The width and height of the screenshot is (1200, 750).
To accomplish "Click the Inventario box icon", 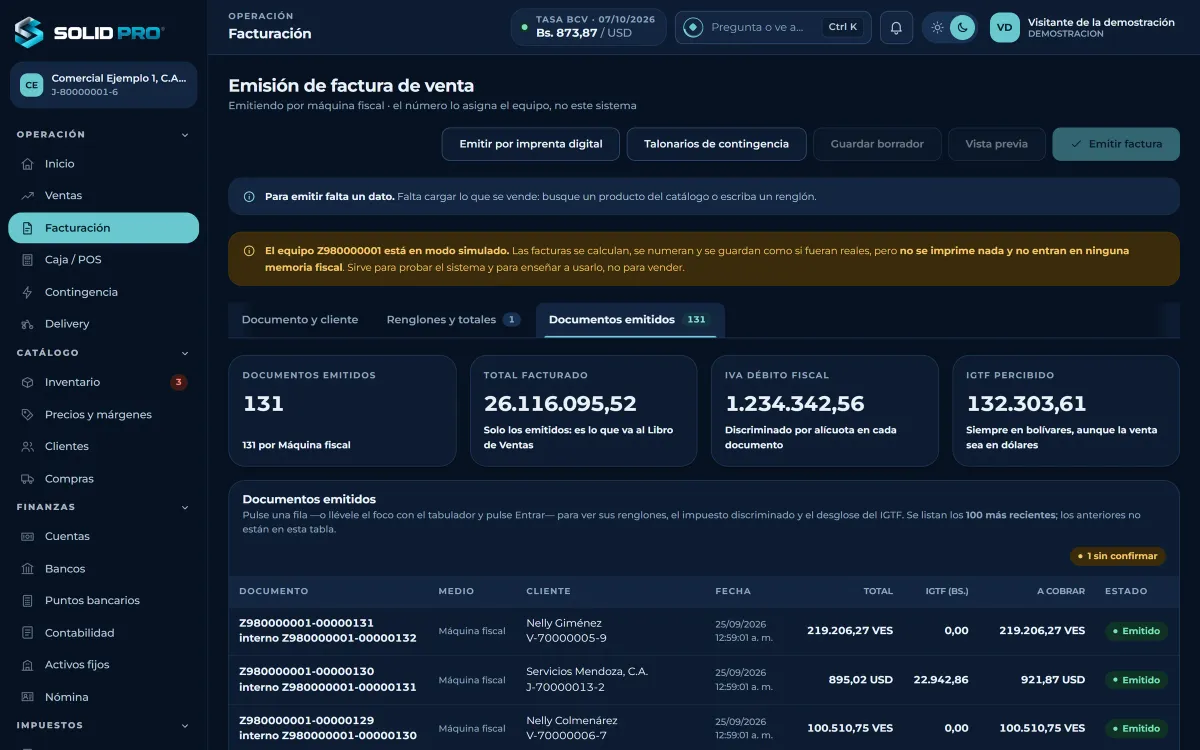I will tap(27, 382).
